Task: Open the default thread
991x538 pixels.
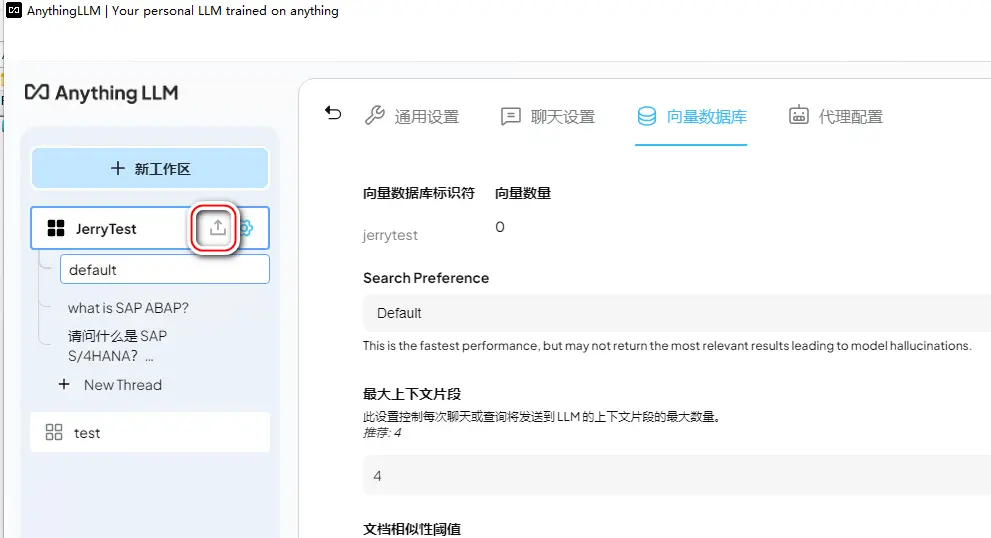Action: [x=165, y=269]
